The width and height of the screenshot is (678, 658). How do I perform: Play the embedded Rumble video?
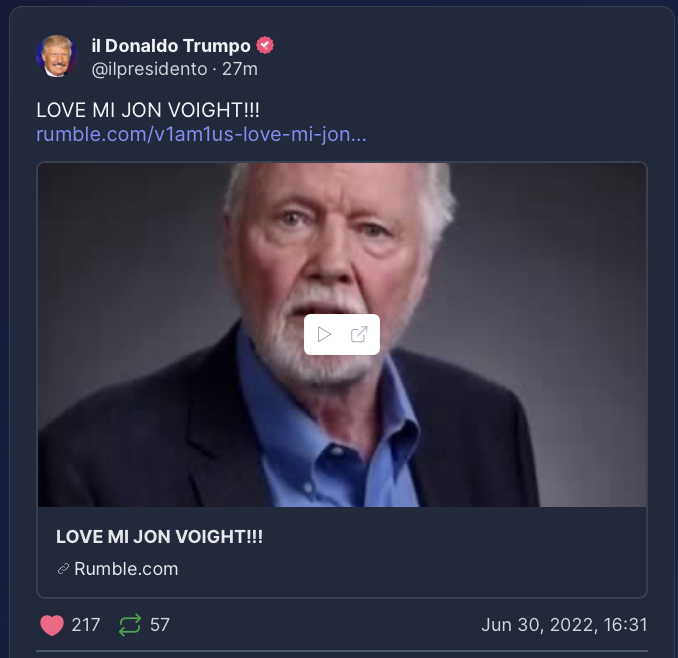[324, 334]
